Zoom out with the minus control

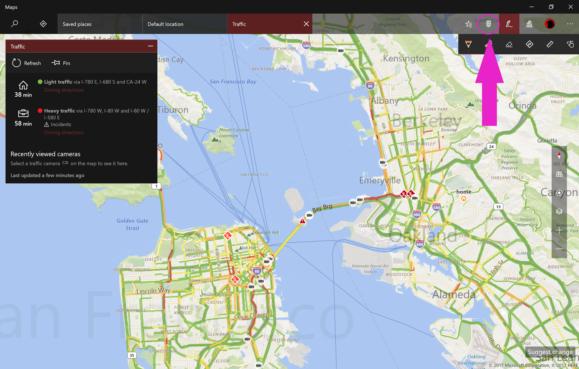(559, 248)
